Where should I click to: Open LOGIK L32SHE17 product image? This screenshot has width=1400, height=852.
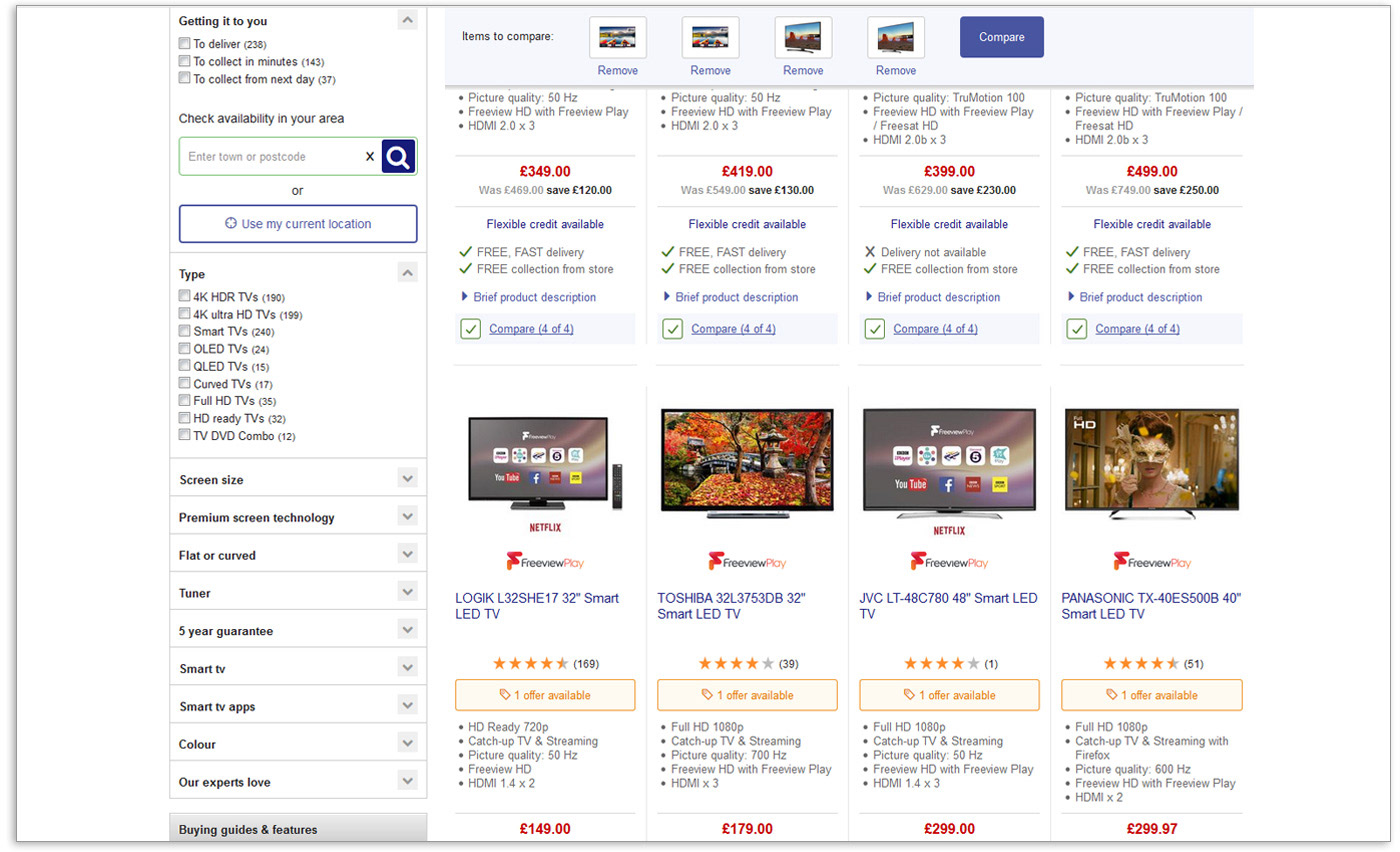click(545, 464)
